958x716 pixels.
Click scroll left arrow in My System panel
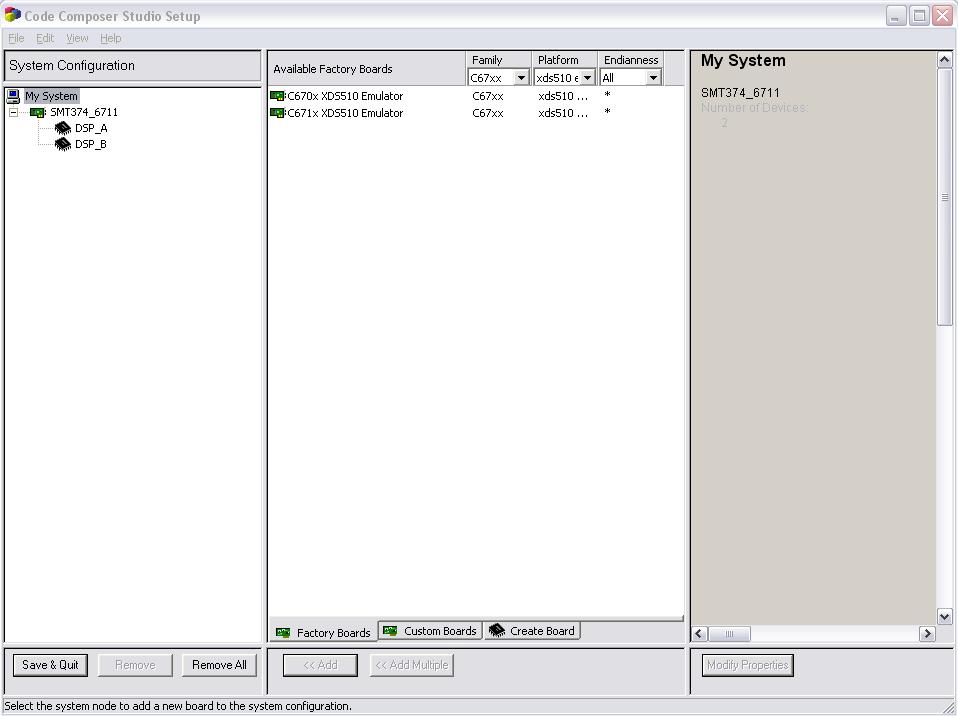(x=700, y=634)
